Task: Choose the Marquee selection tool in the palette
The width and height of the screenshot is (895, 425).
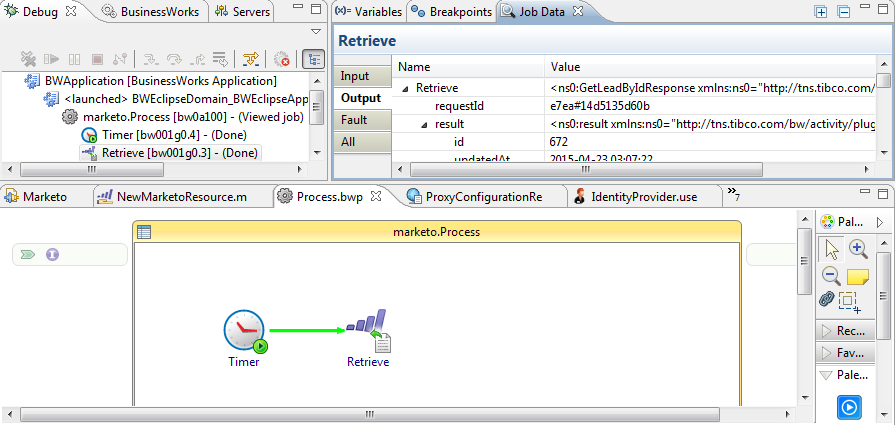Action: coord(850,302)
